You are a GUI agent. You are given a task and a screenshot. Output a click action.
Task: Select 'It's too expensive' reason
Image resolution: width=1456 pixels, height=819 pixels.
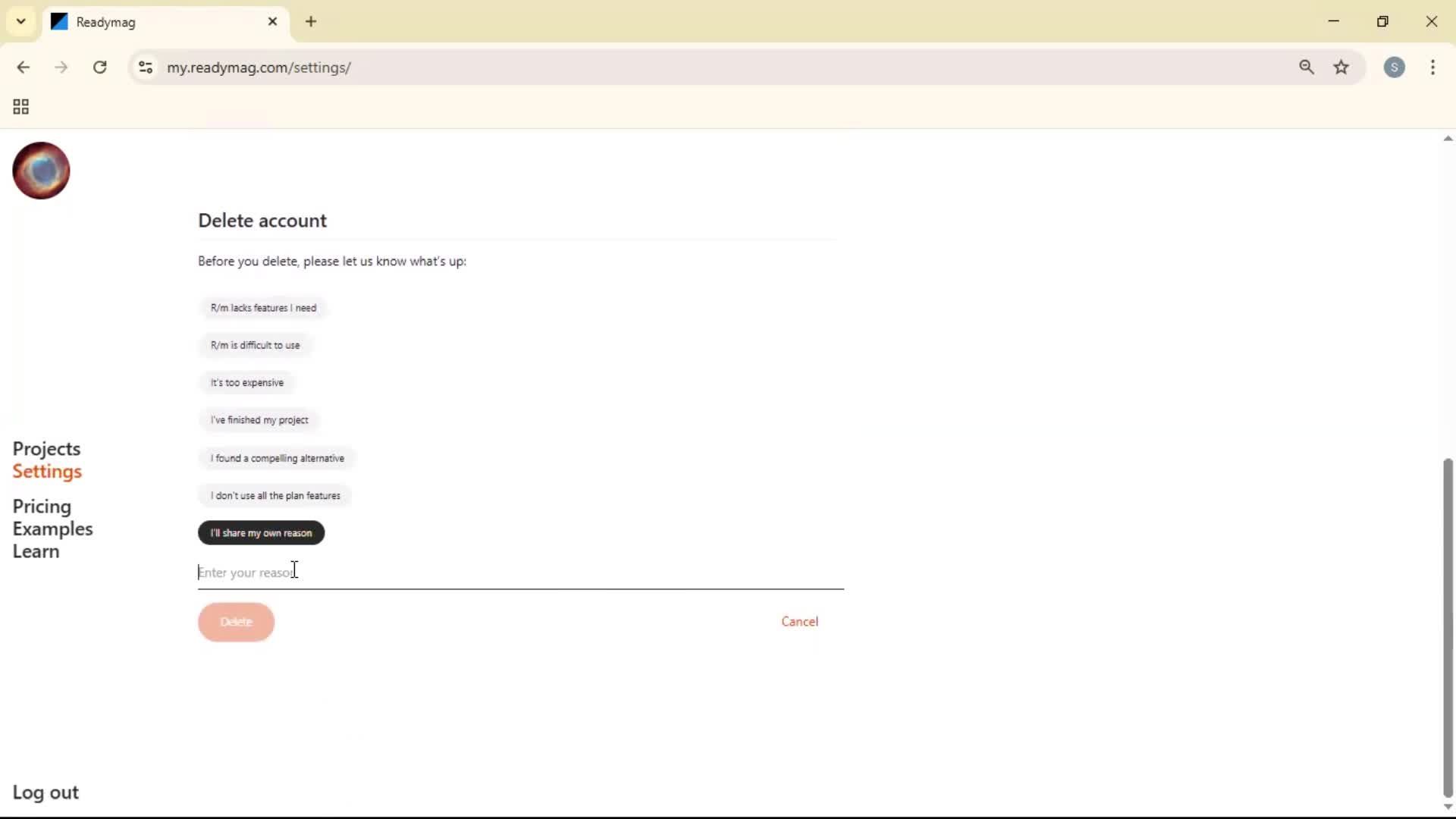[246, 383]
